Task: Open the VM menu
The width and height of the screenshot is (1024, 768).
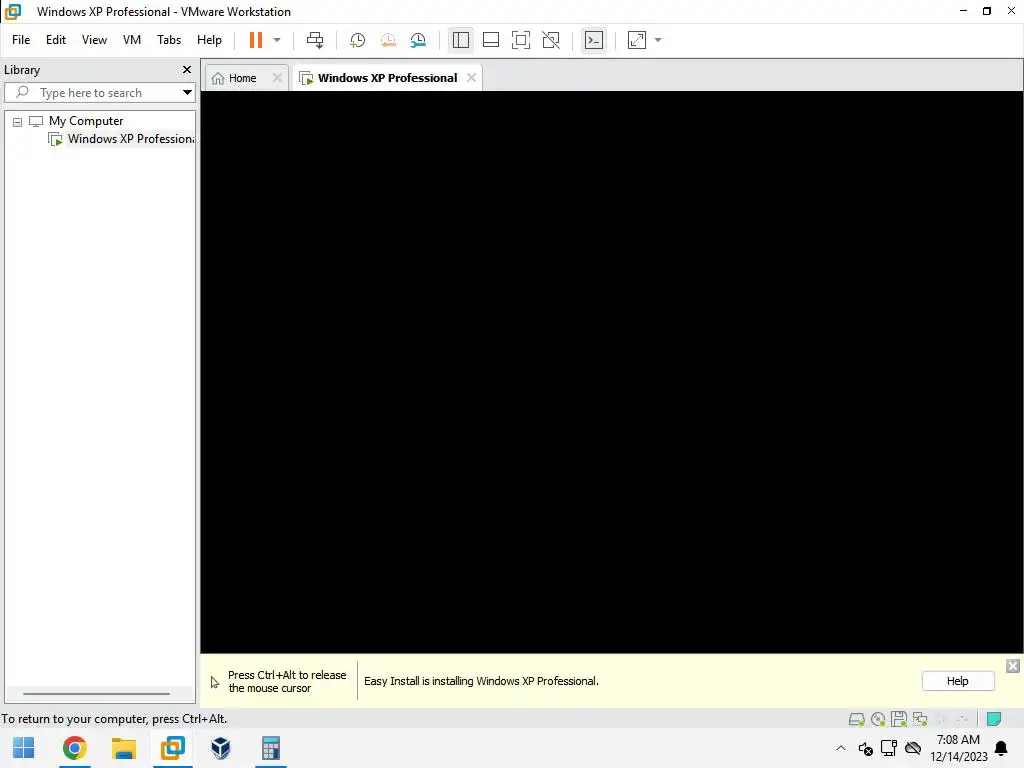Action: pos(132,40)
